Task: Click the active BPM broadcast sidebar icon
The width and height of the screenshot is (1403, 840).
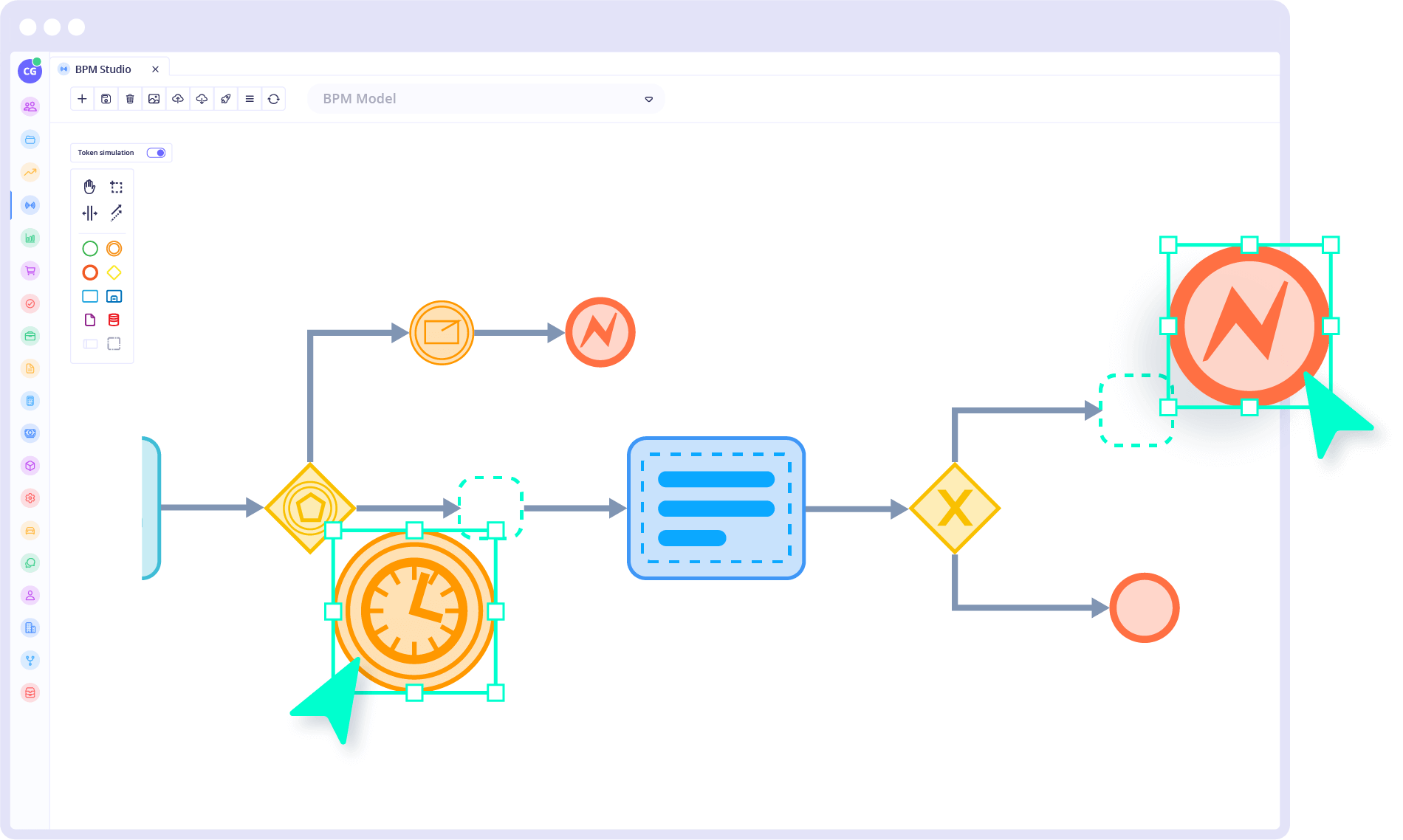Action: [x=30, y=205]
